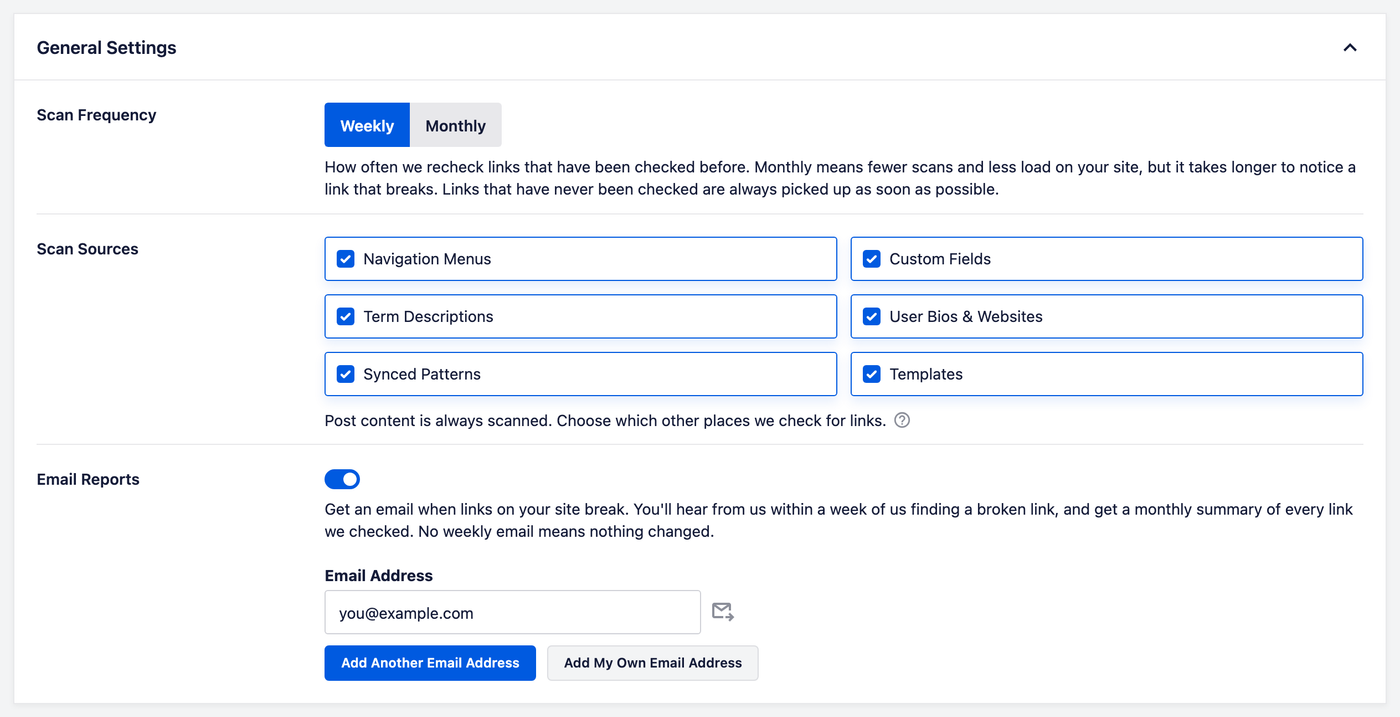Select Monthly scan frequency
This screenshot has width=1400, height=717.
click(456, 125)
